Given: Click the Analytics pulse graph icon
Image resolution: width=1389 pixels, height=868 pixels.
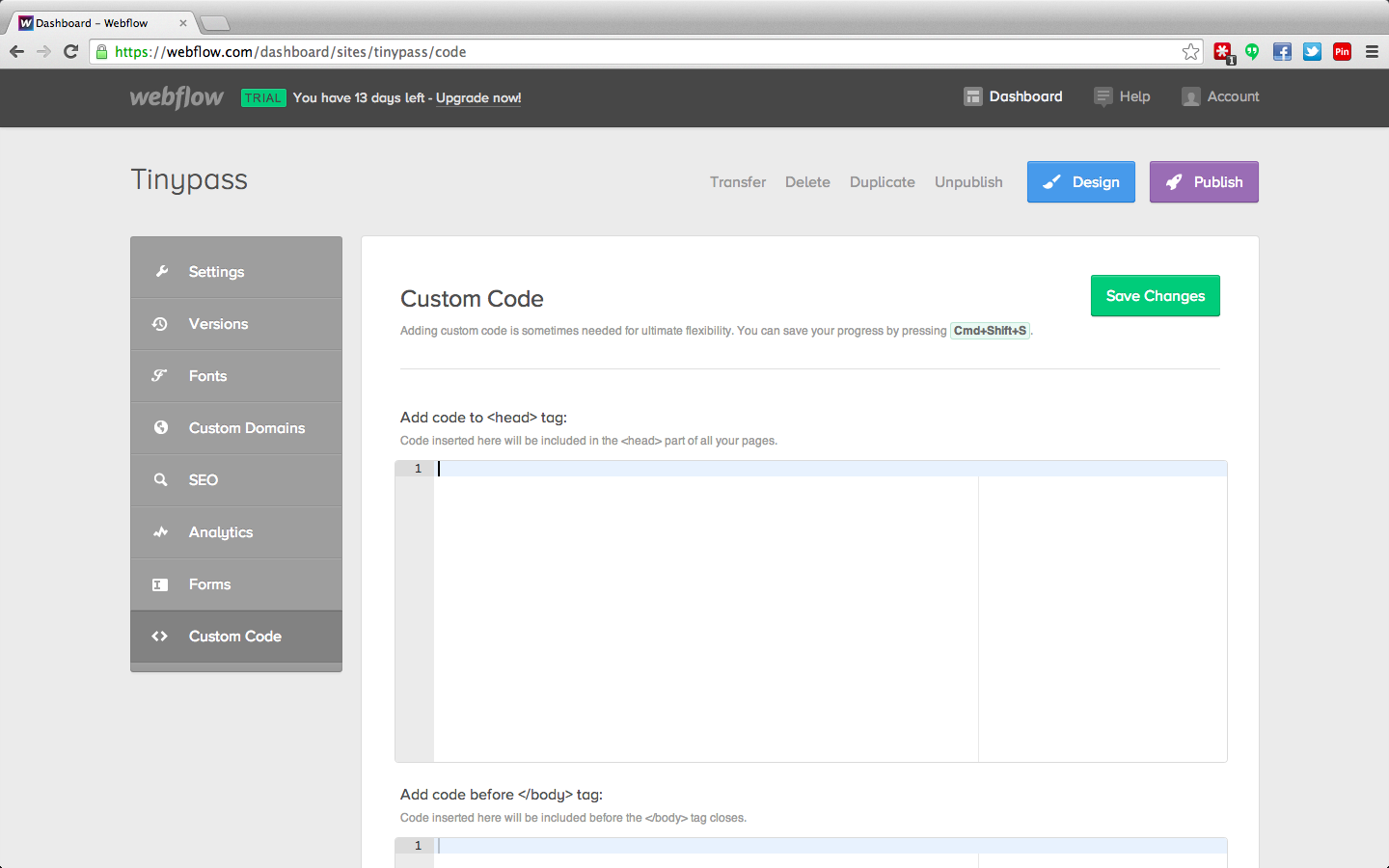Looking at the screenshot, I should click(x=161, y=531).
